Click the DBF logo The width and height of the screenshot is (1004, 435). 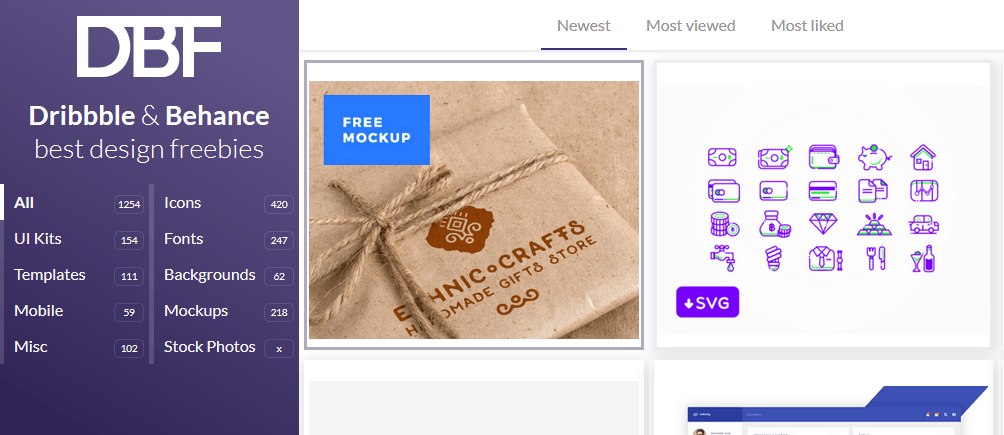pyautogui.click(x=149, y=47)
